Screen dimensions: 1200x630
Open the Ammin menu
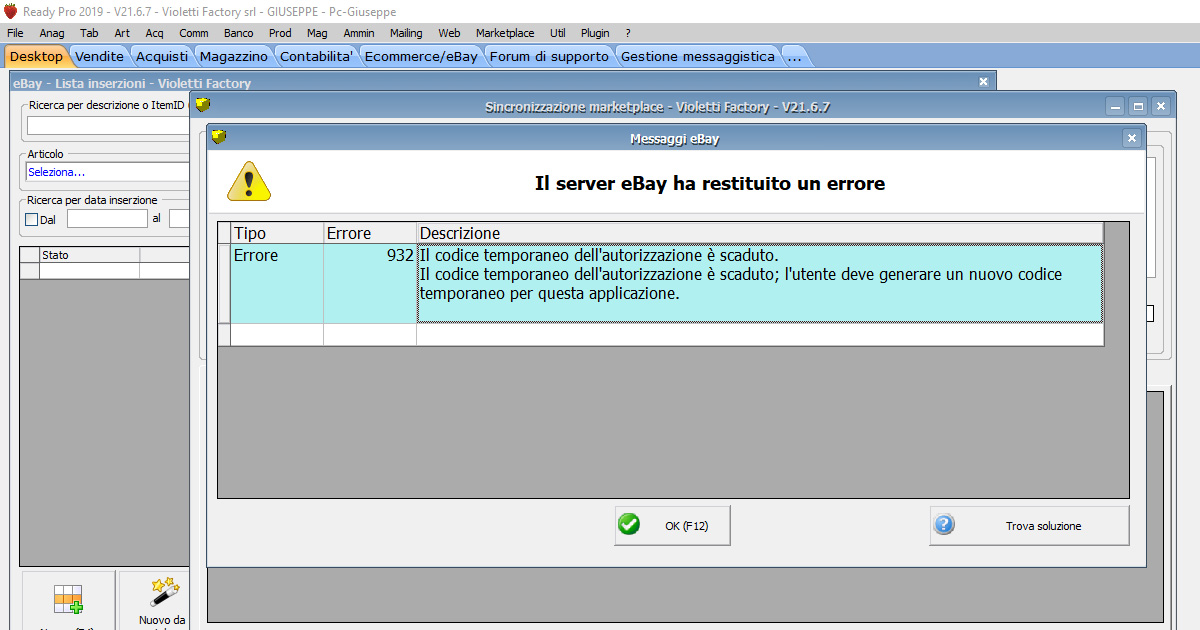(x=359, y=33)
